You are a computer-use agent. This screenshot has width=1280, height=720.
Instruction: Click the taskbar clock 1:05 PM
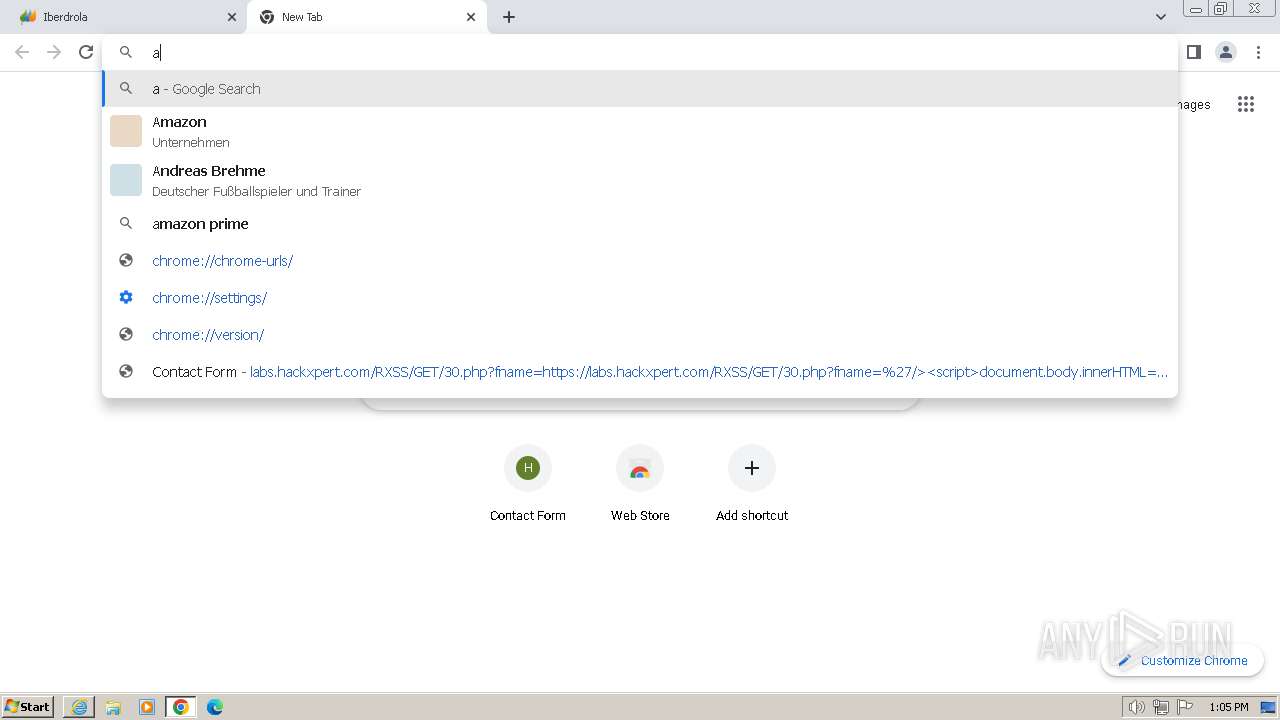1229,707
